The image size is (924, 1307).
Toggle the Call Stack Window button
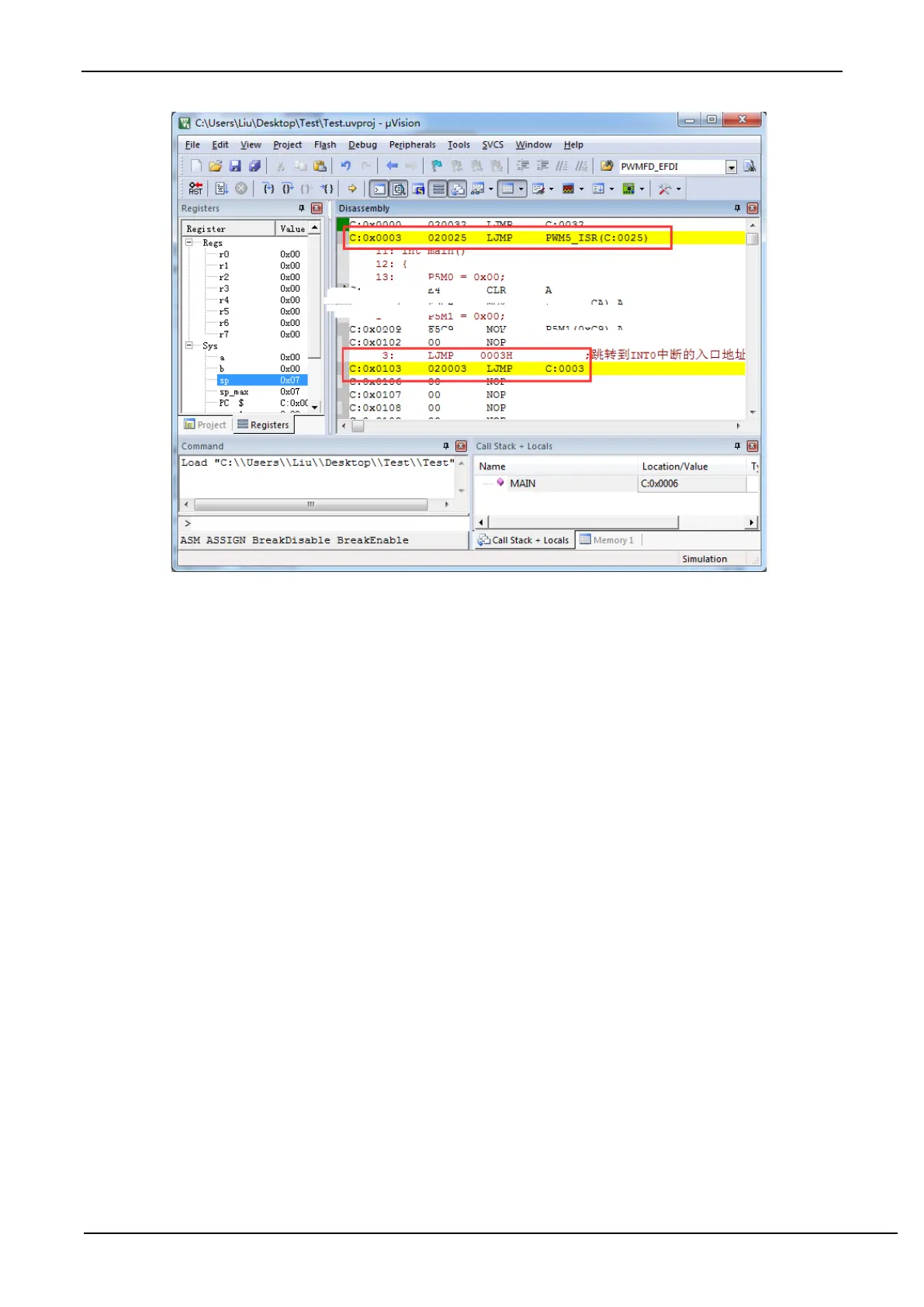pyautogui.click(x=458, y=189)
